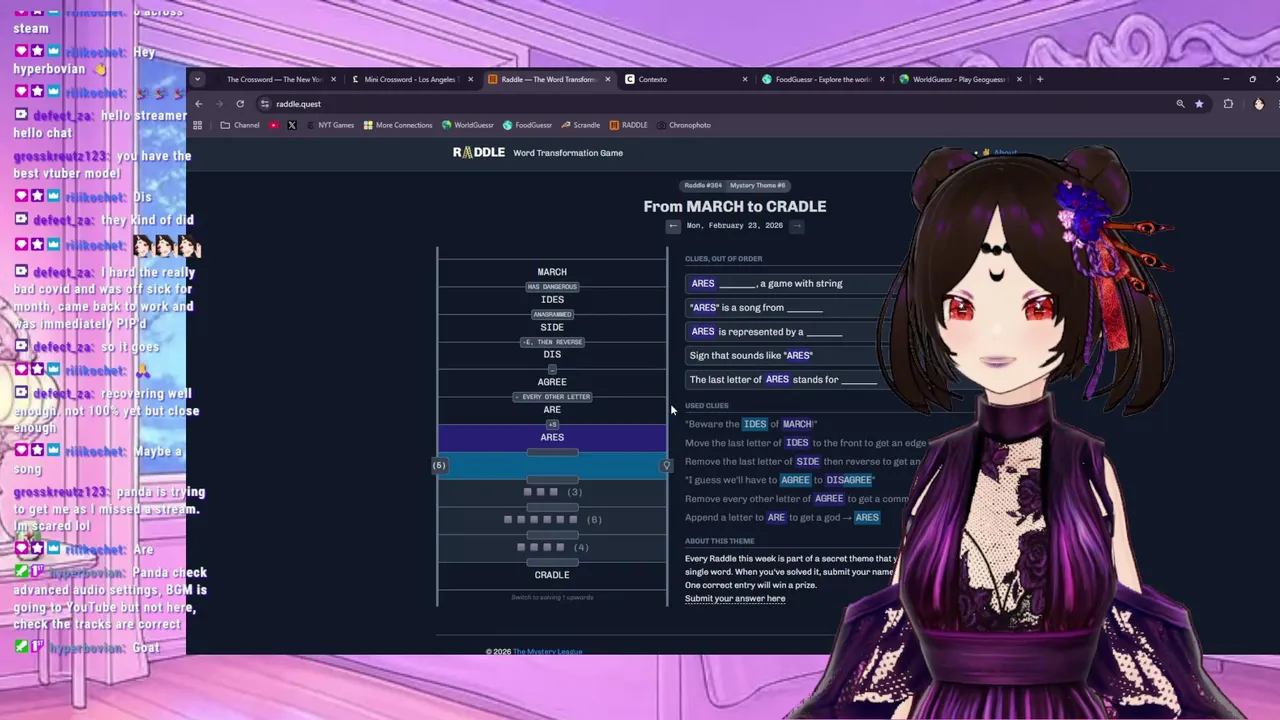Switch to The Crossword — The New York Times tab
This screenshot has width=1280, height=720.
[274, 79]
